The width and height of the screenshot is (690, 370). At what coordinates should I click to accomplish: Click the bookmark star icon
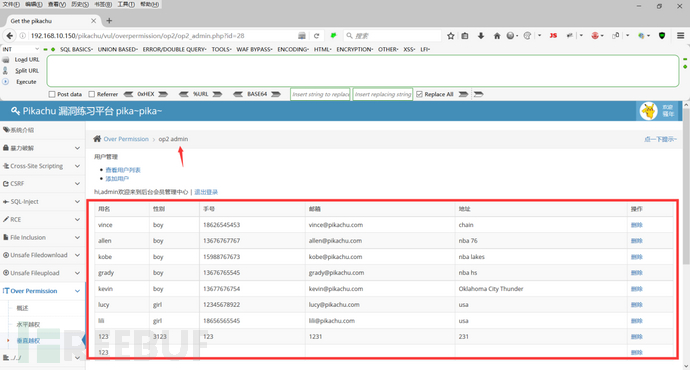tap(451, 36)
